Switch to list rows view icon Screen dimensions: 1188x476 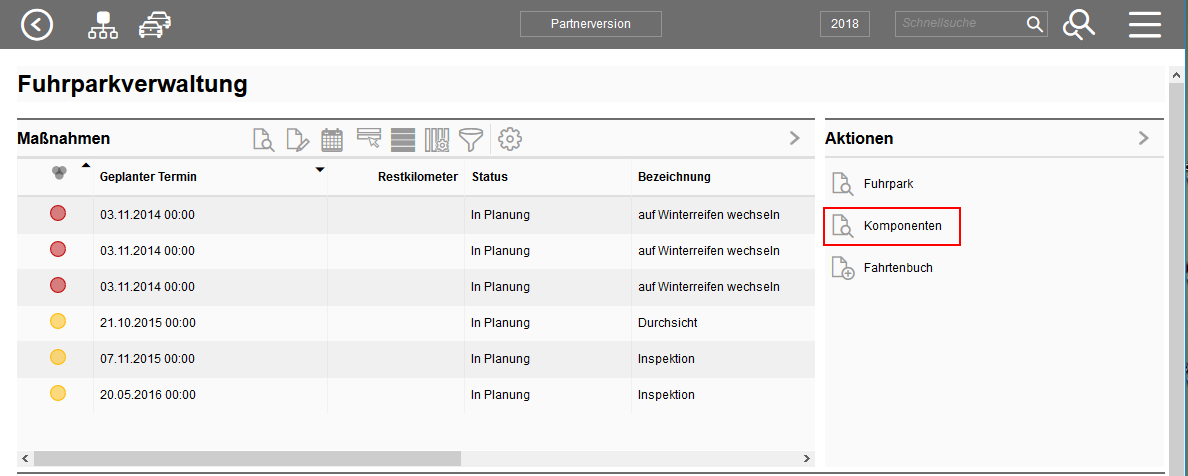point(403,140)
